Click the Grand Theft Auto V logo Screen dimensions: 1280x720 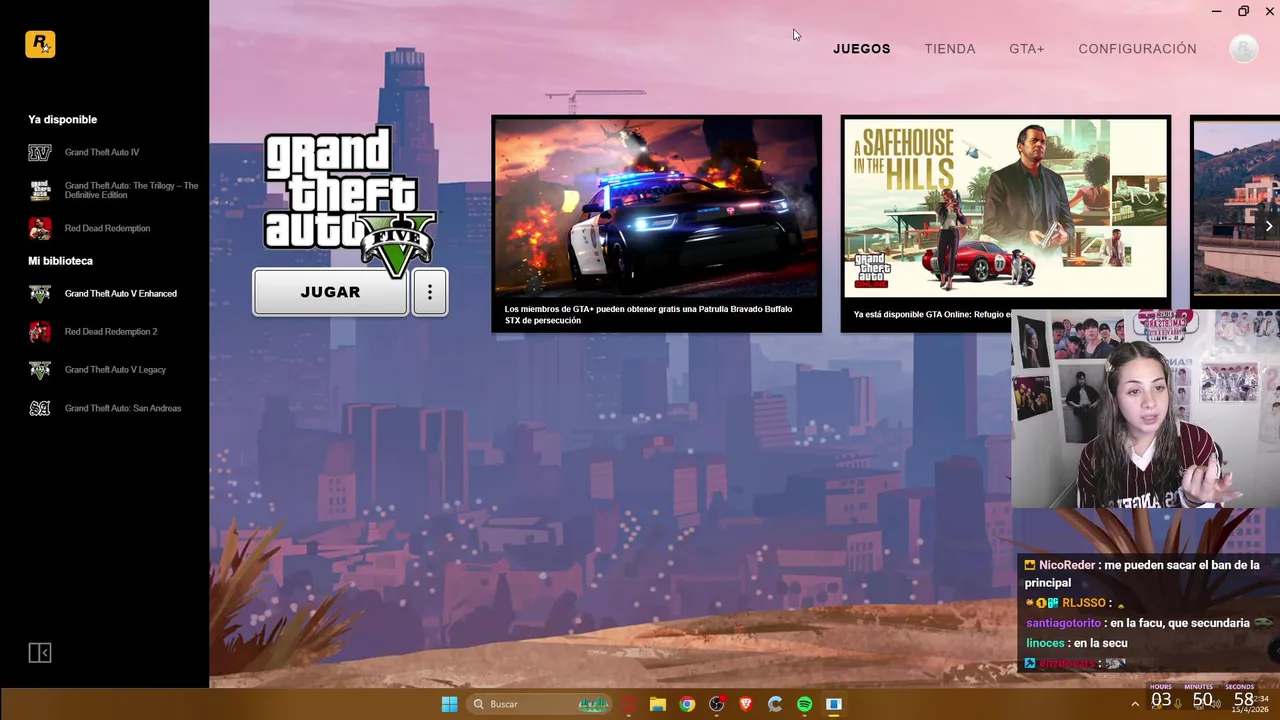(x=349, y=201)
